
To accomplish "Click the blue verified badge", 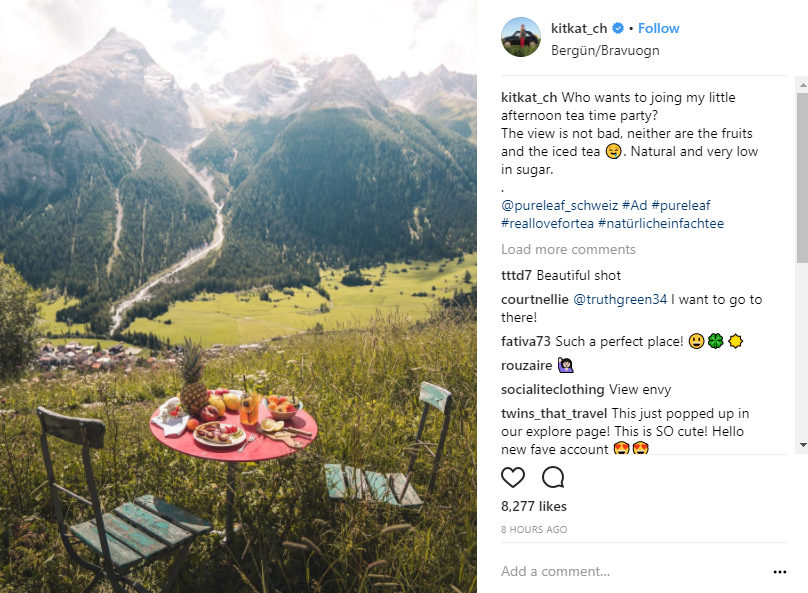I will pyautogui.click(x=618, y=28).
